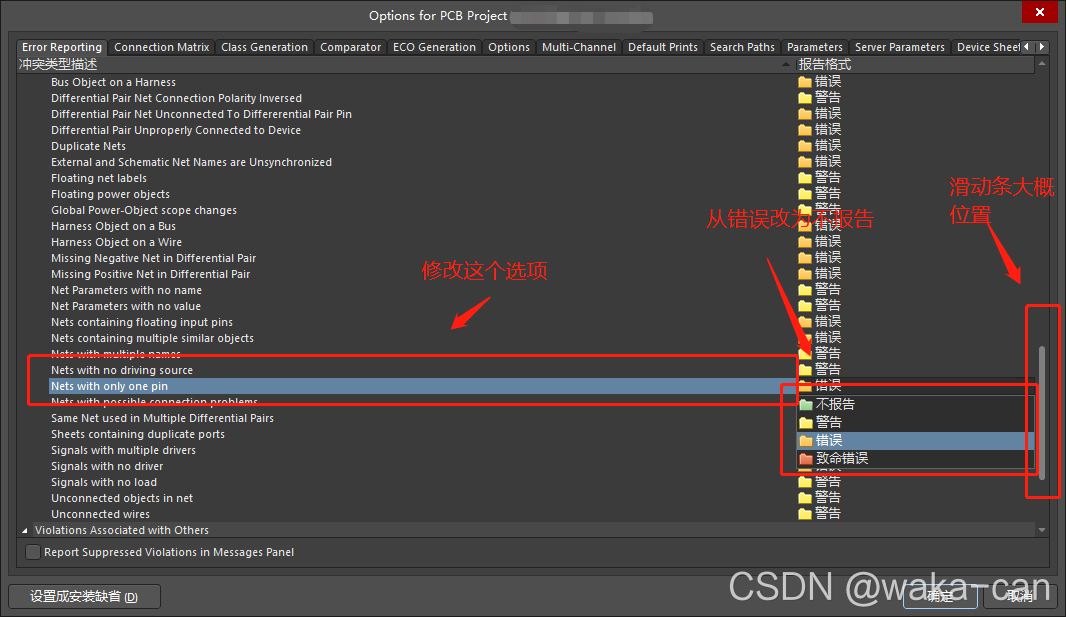Click report icon for Floating net labels

[x=805, y=178]
